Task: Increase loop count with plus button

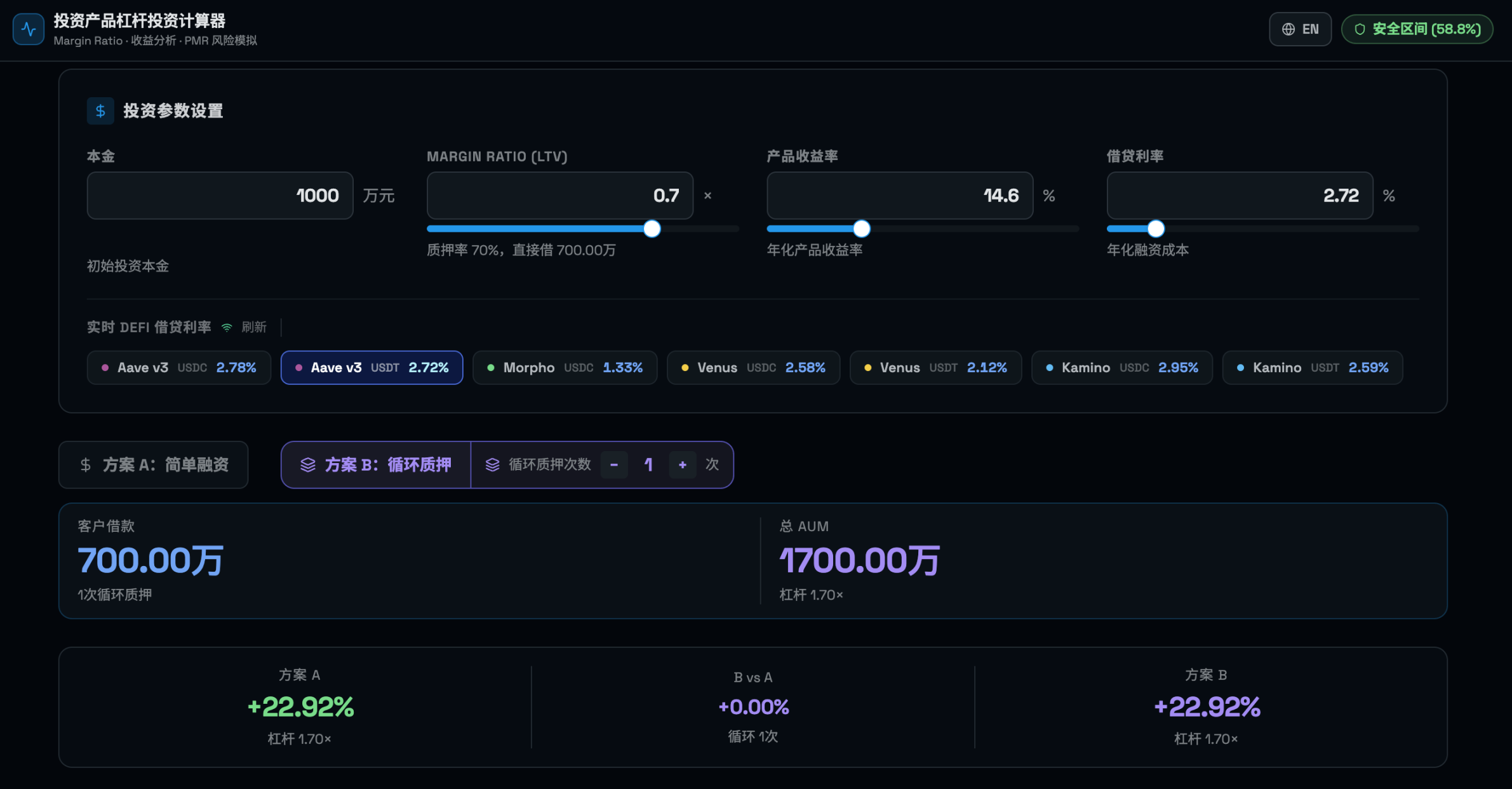Action: click(x=683, y=465)
